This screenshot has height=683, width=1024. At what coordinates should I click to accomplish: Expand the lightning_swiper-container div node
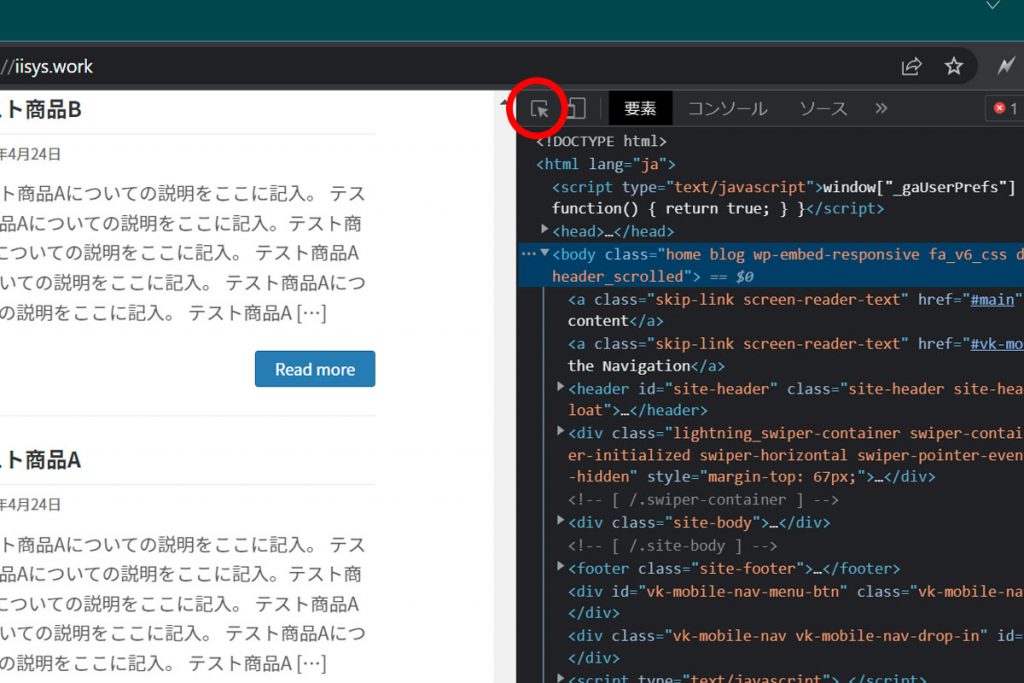(560, 431)
